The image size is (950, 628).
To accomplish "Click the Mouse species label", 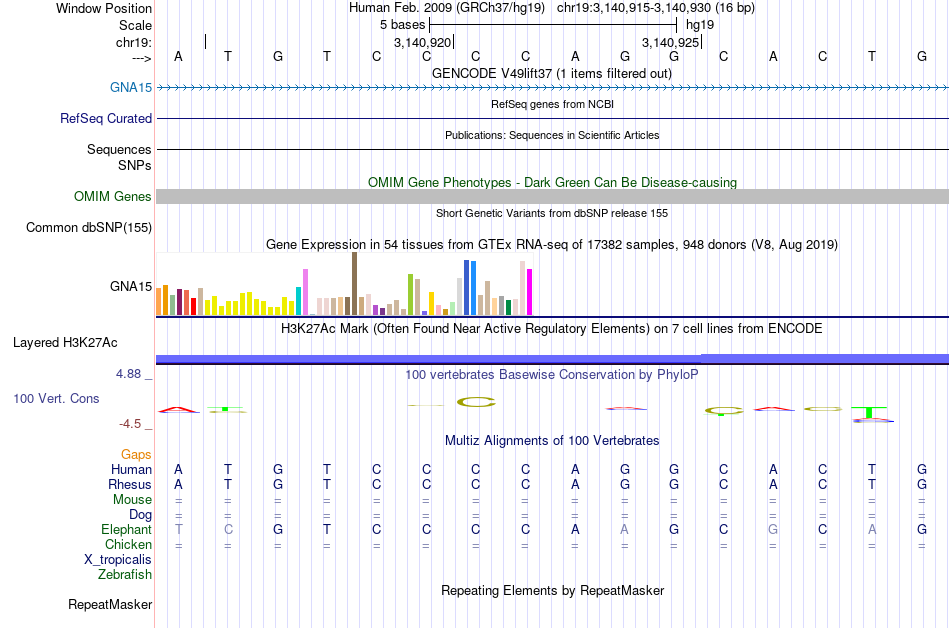I will [x=132, y=500].
